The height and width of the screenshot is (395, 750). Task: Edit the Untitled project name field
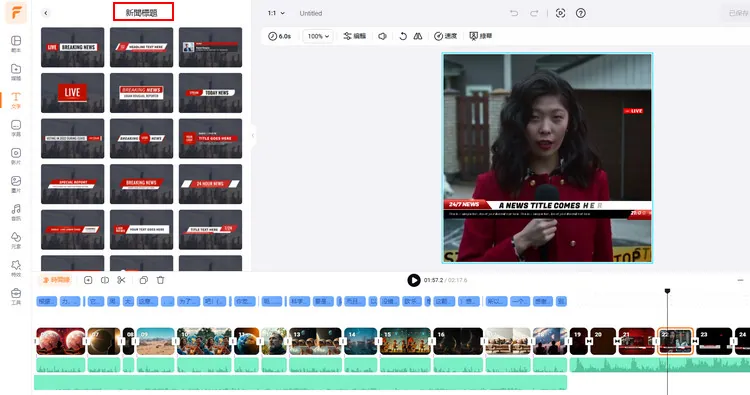(x=311, y=13)
